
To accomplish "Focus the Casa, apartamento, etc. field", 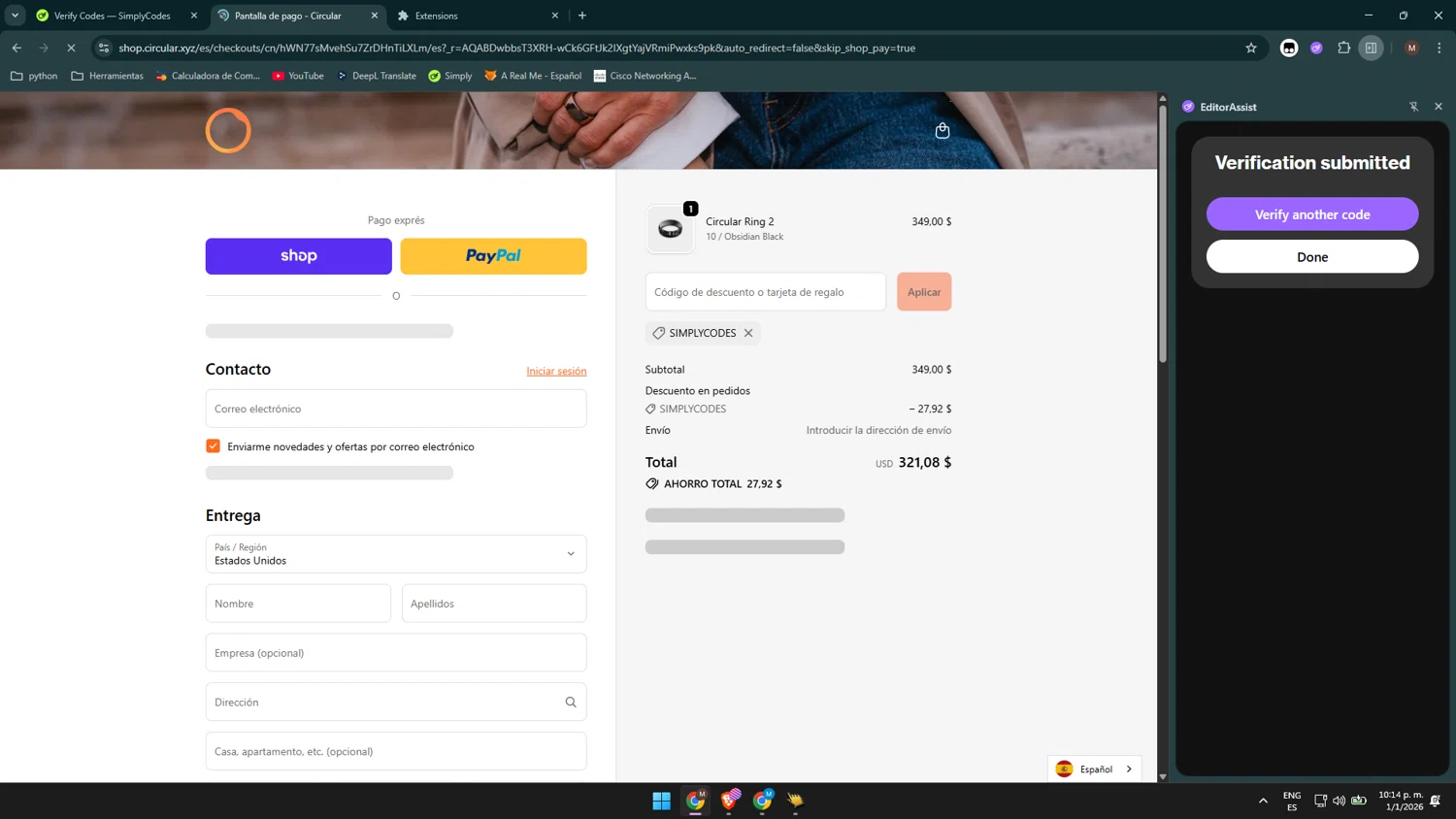I will (x=396, y=752).
